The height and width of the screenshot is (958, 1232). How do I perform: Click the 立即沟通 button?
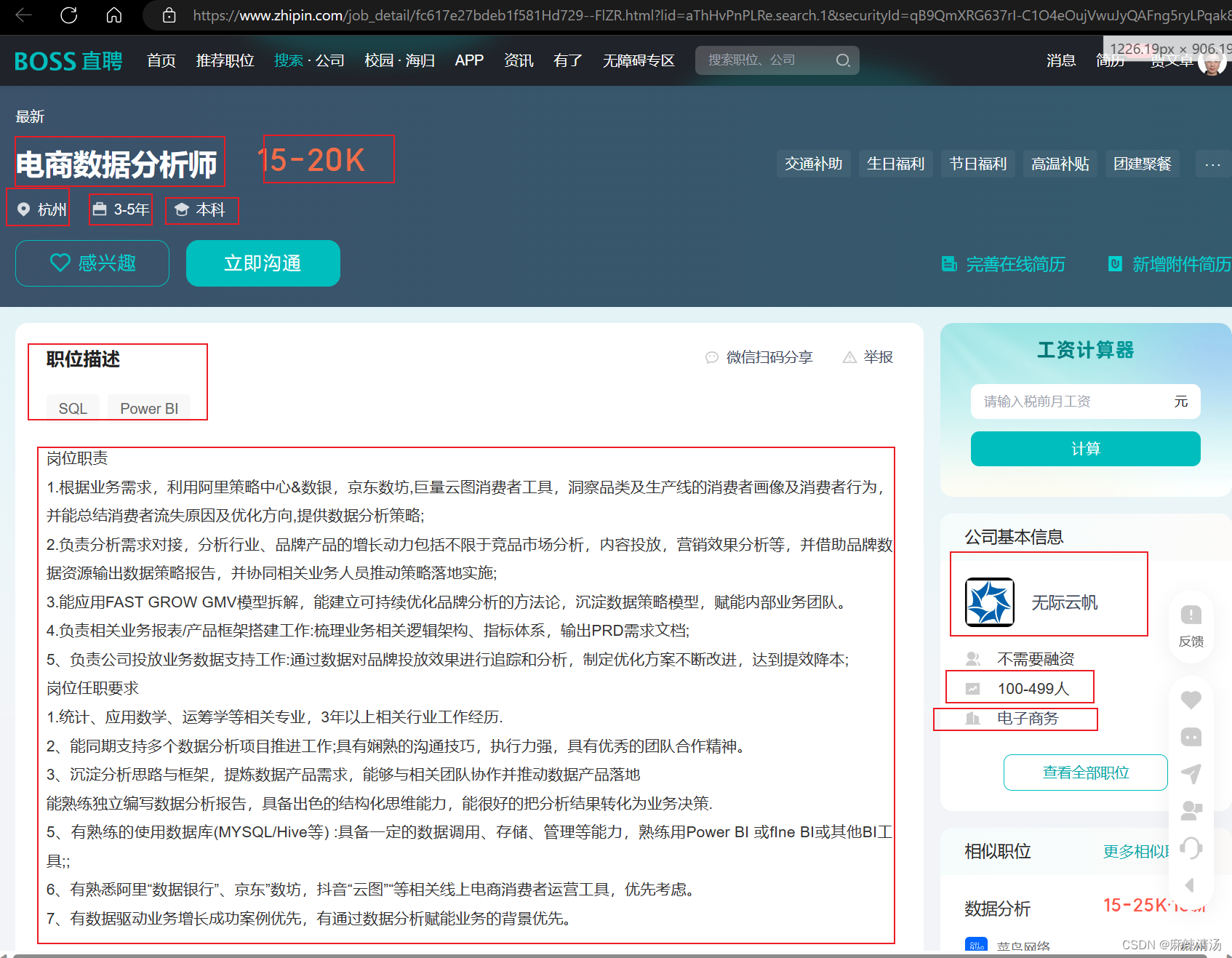(x=263, y=263)
